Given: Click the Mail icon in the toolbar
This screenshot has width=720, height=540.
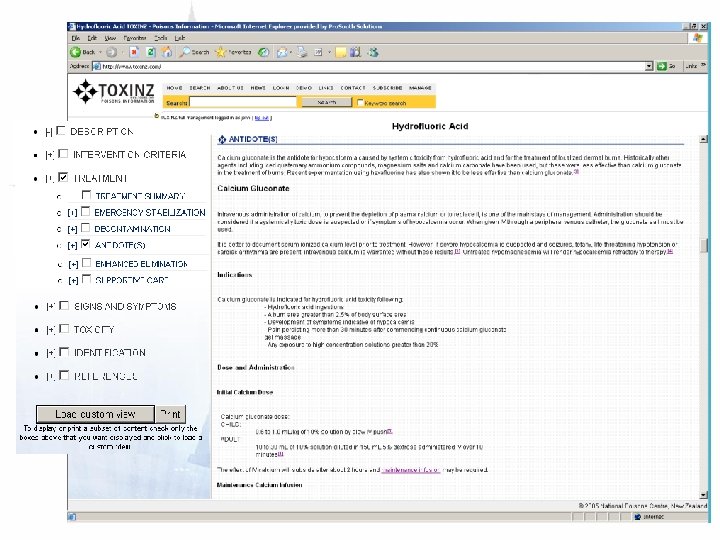Looking at the screenshot, I should 282,52.
